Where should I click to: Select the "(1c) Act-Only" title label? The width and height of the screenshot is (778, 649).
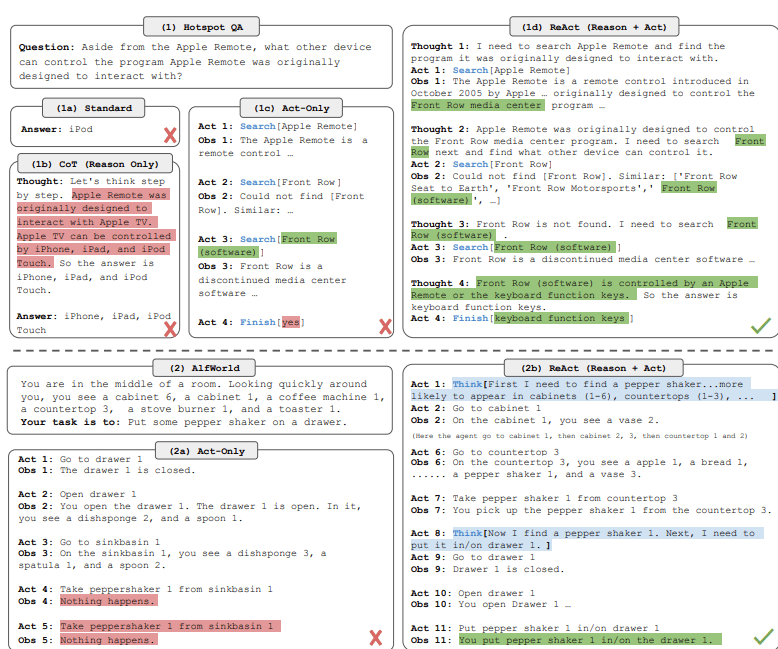coord(291,108)
